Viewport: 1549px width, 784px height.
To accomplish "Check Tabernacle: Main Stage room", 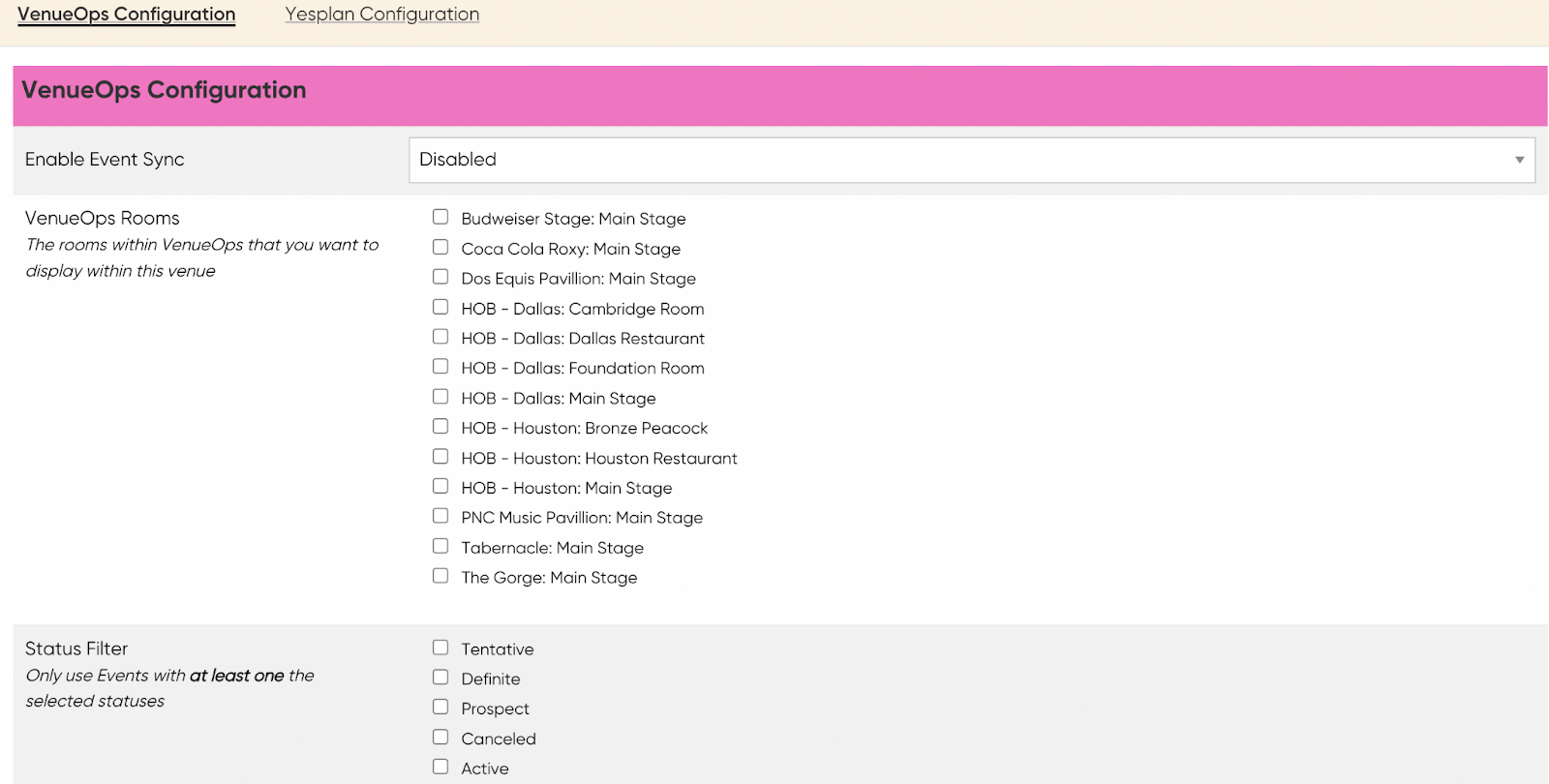I will click(x=440, y=546).
